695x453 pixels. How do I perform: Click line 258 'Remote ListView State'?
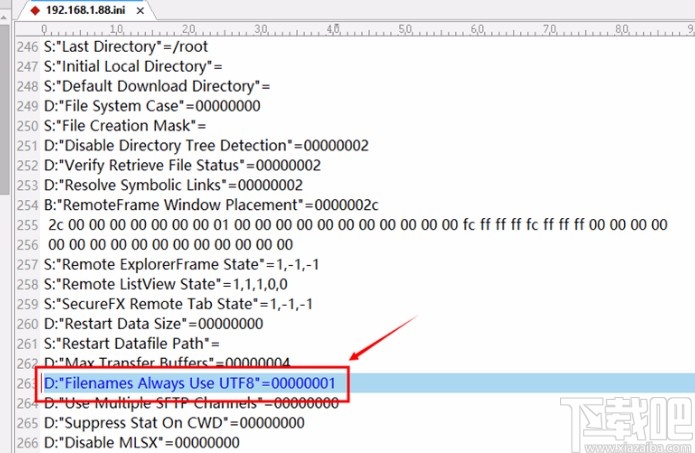coord(166,284)
